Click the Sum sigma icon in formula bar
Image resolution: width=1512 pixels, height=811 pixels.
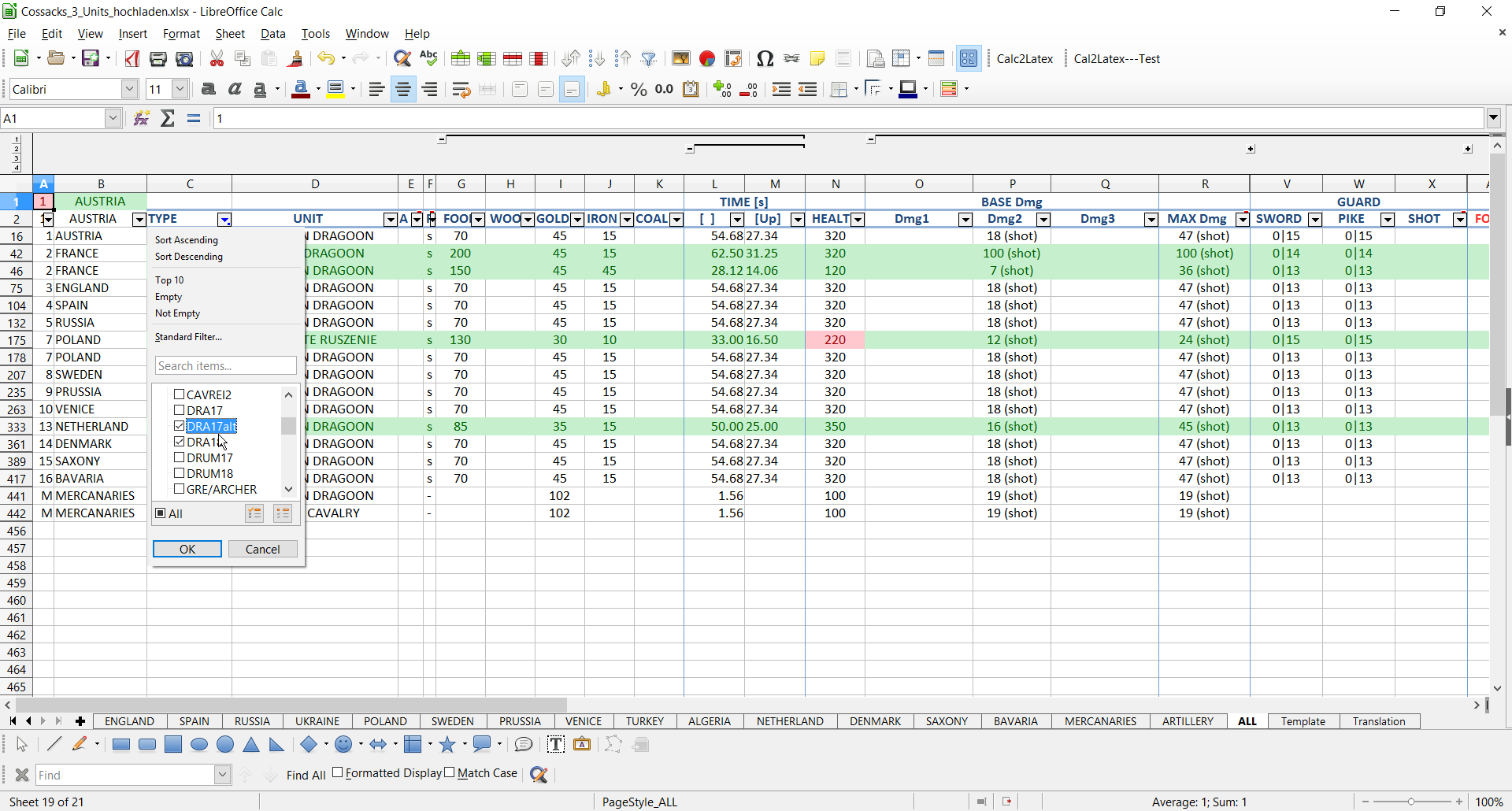click(168, 119)
